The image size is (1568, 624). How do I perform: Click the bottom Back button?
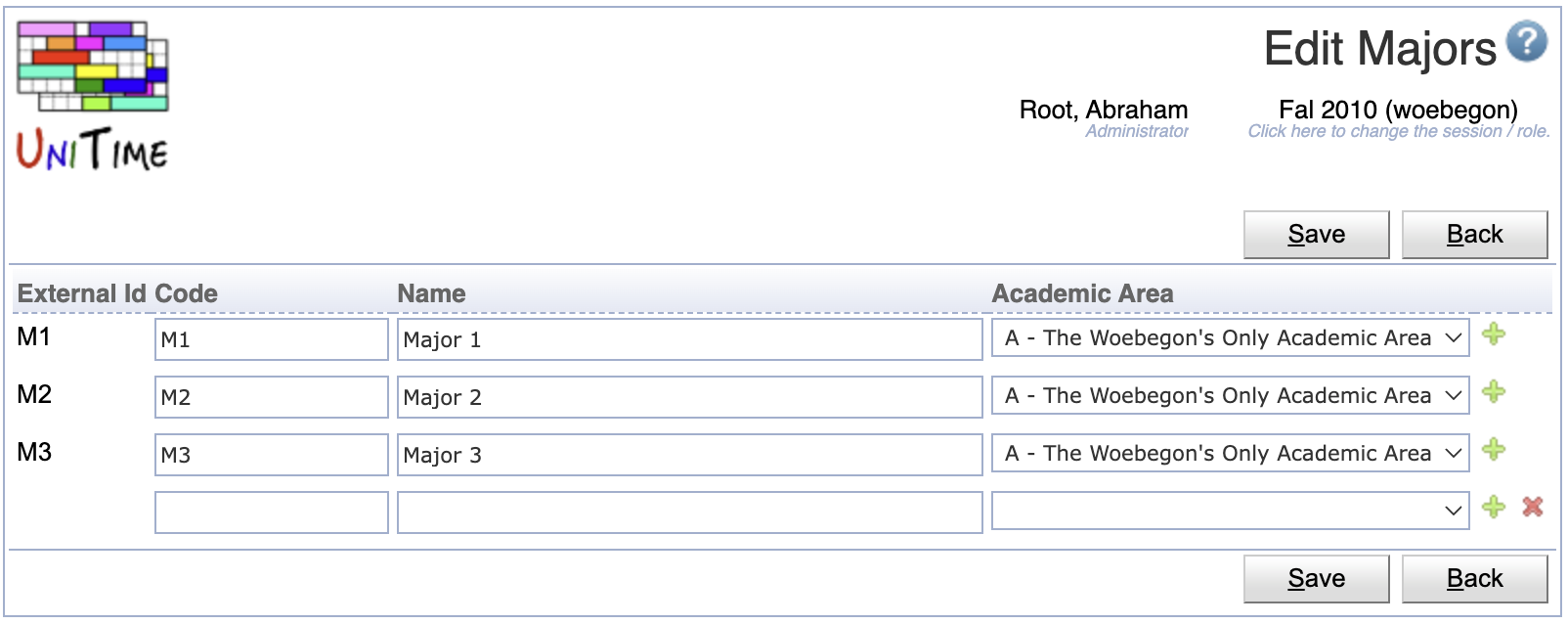point(1474,579)
